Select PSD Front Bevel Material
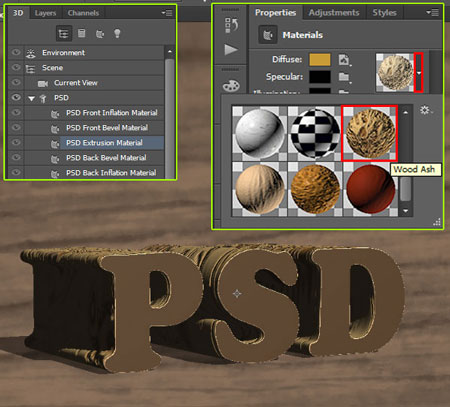 click(107, 128)
